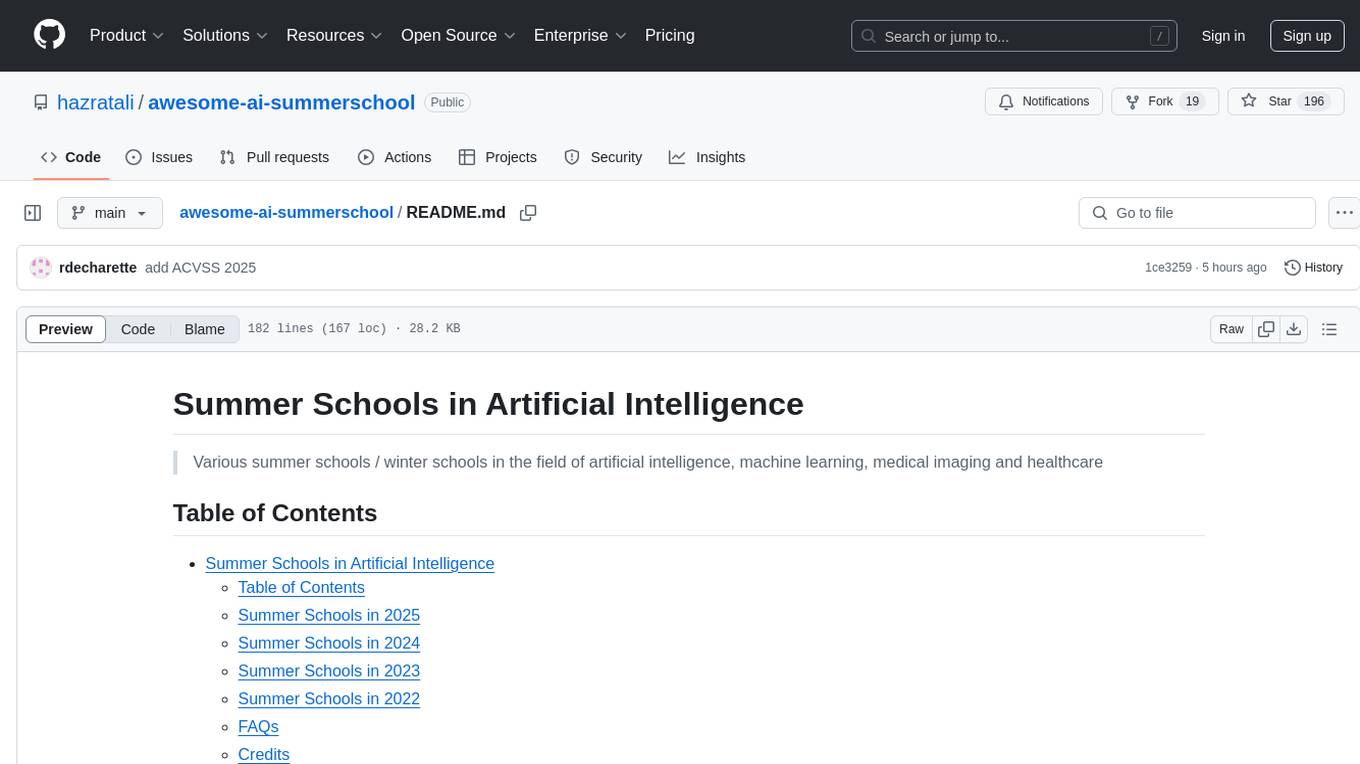
Task: Expand the Resources menu
Action: [334, 35]
